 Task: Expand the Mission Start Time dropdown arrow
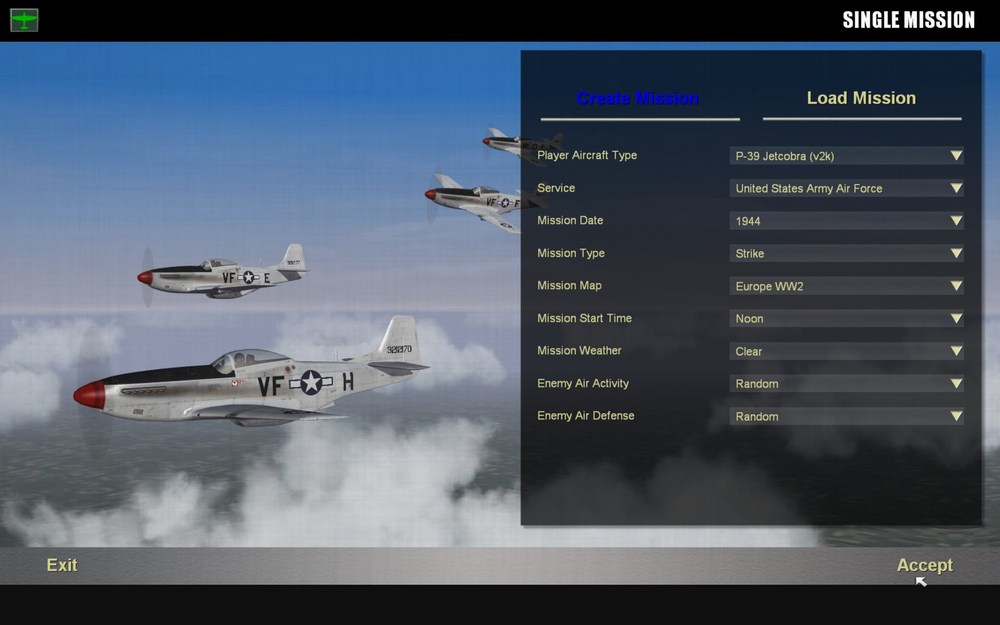click(x=956, y=318)
